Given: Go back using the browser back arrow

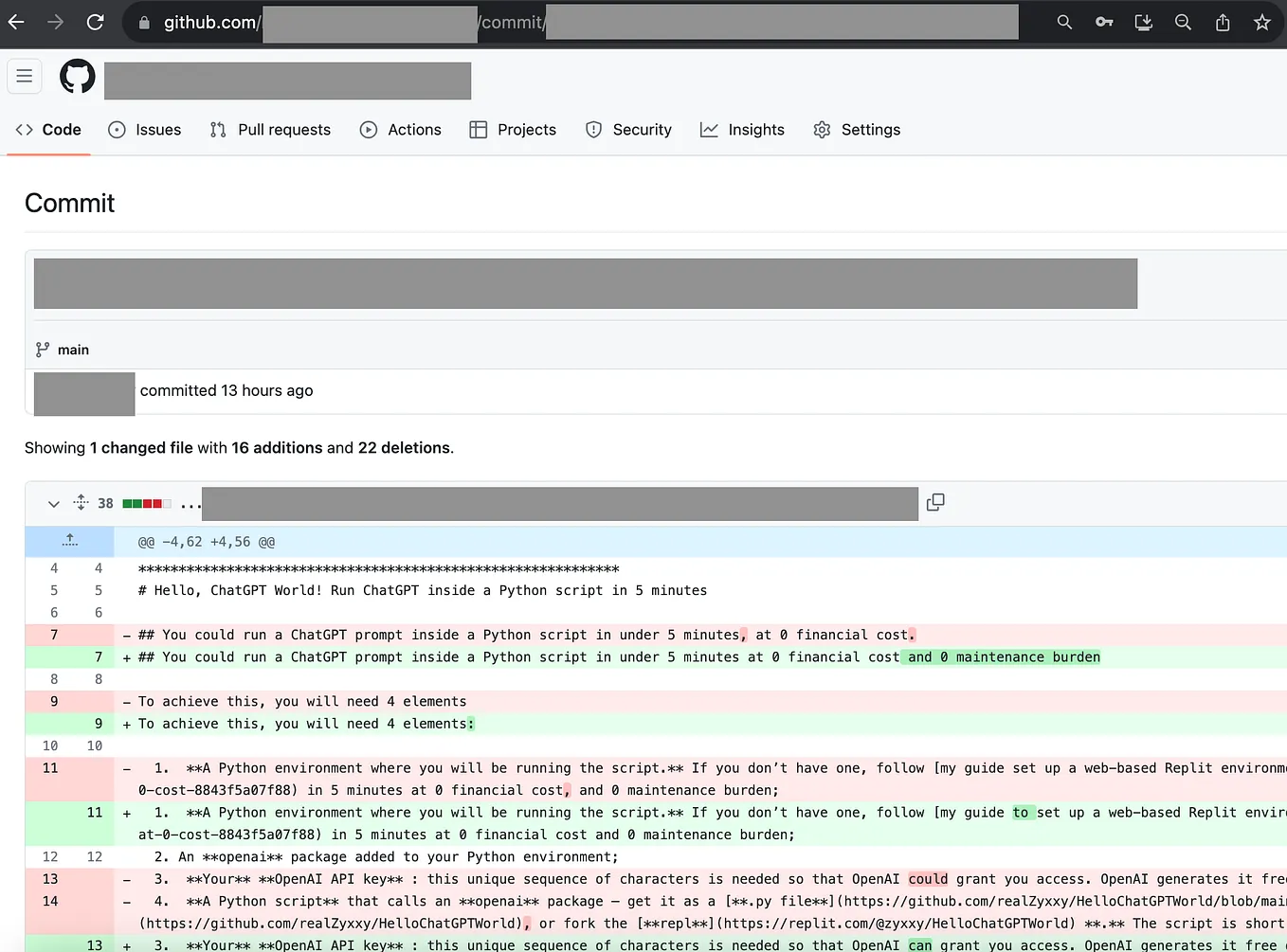Looking at the screenshot, I should 15,22.
